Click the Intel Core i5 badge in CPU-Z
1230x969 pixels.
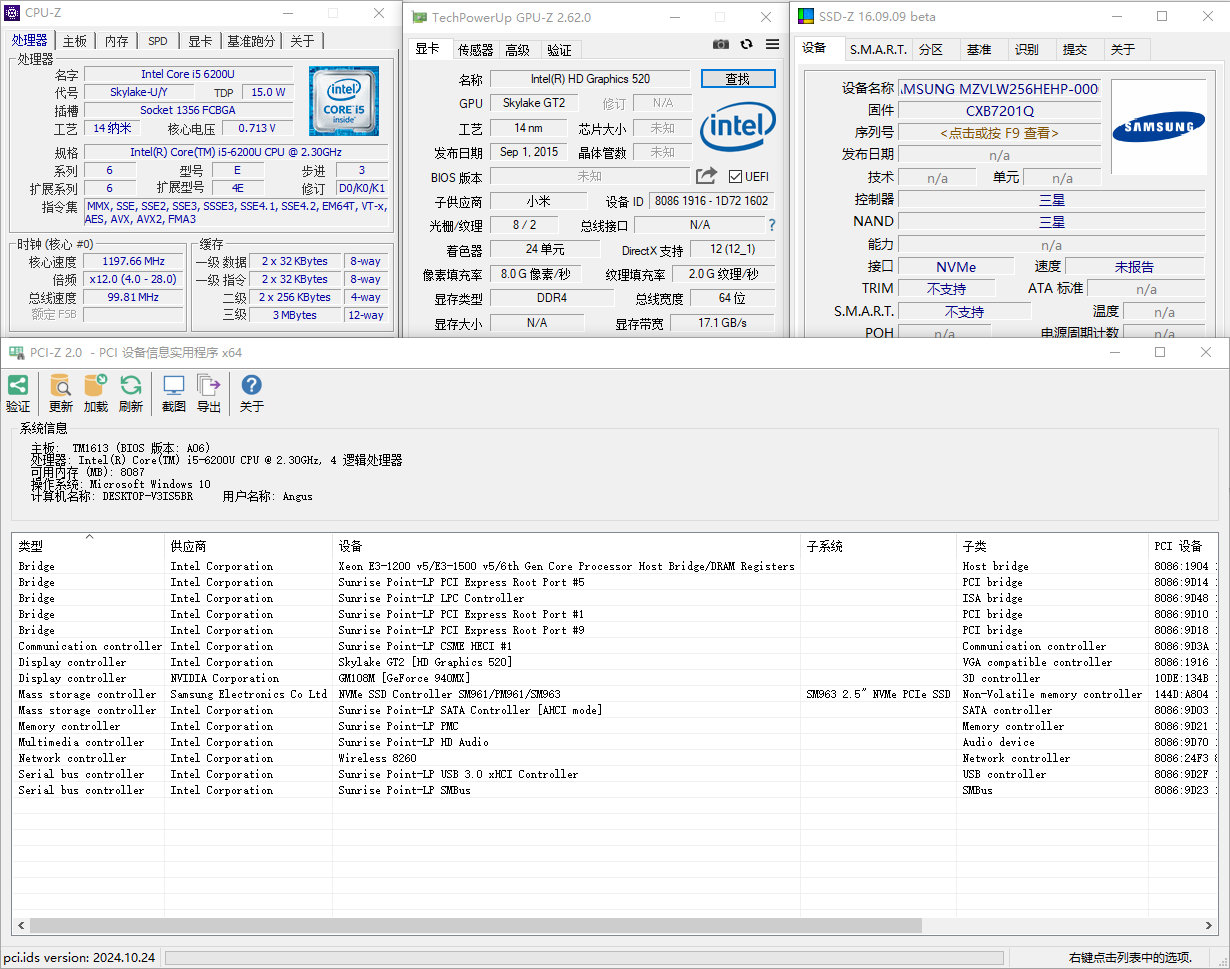(x=344, y=101)
